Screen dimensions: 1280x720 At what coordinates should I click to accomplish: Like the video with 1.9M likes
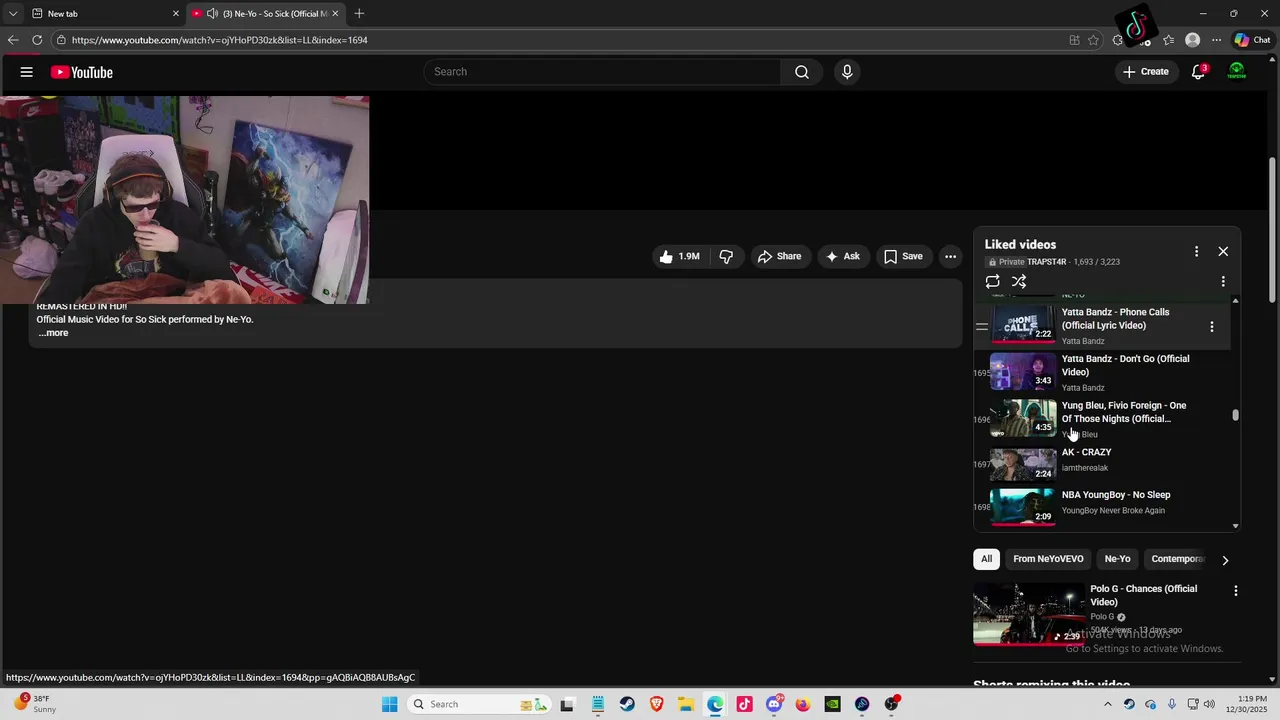pos(678,256)
